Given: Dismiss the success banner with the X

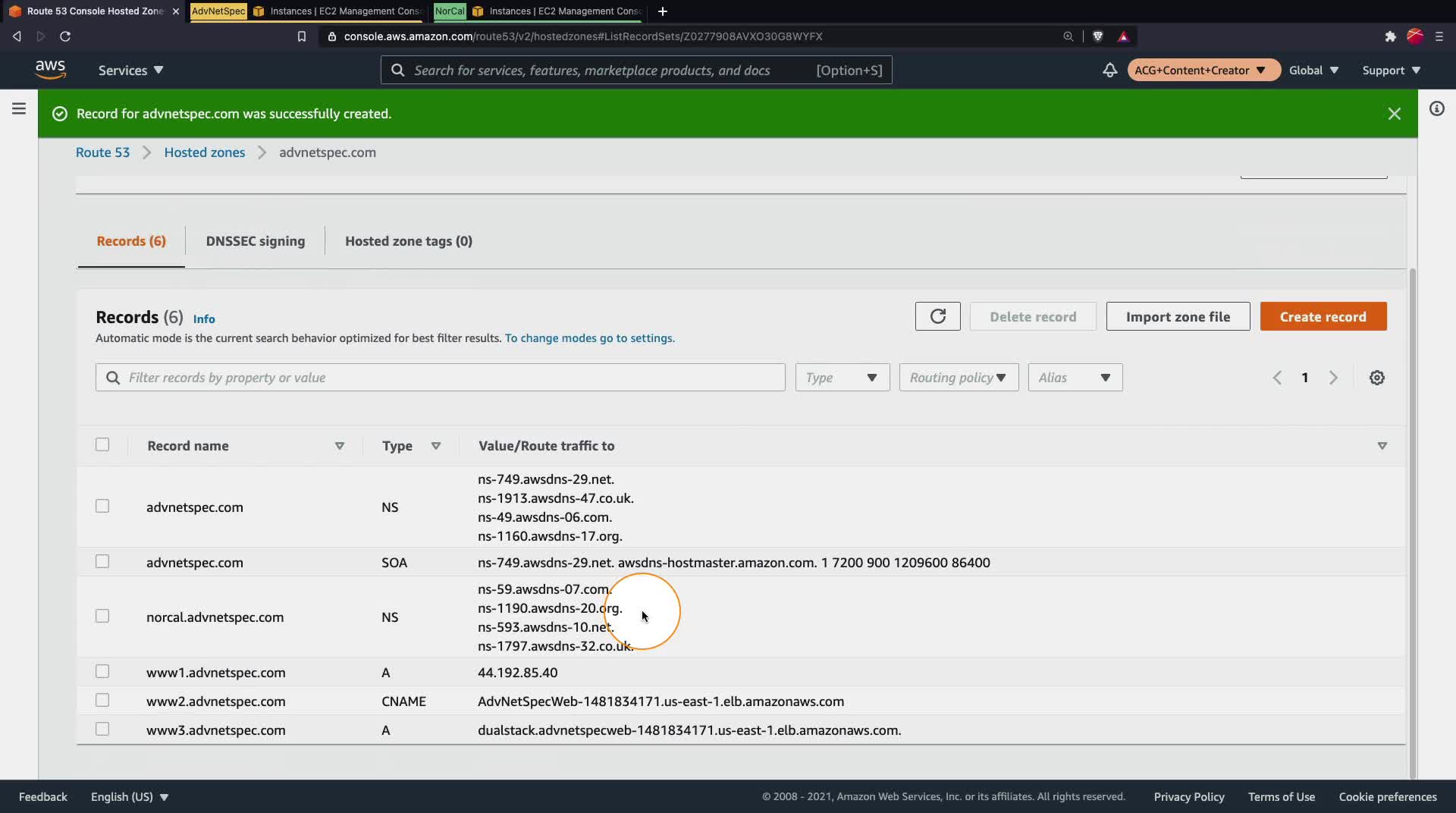Looking at the screenshot, I should (1394, 114).
